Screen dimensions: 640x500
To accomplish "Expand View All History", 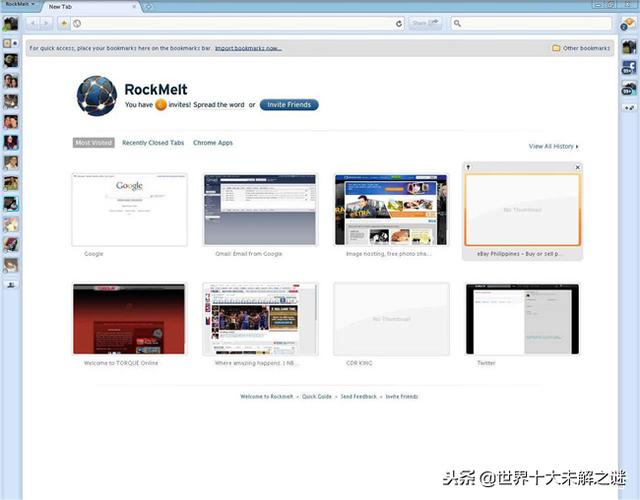I will (x=553, y=147).
